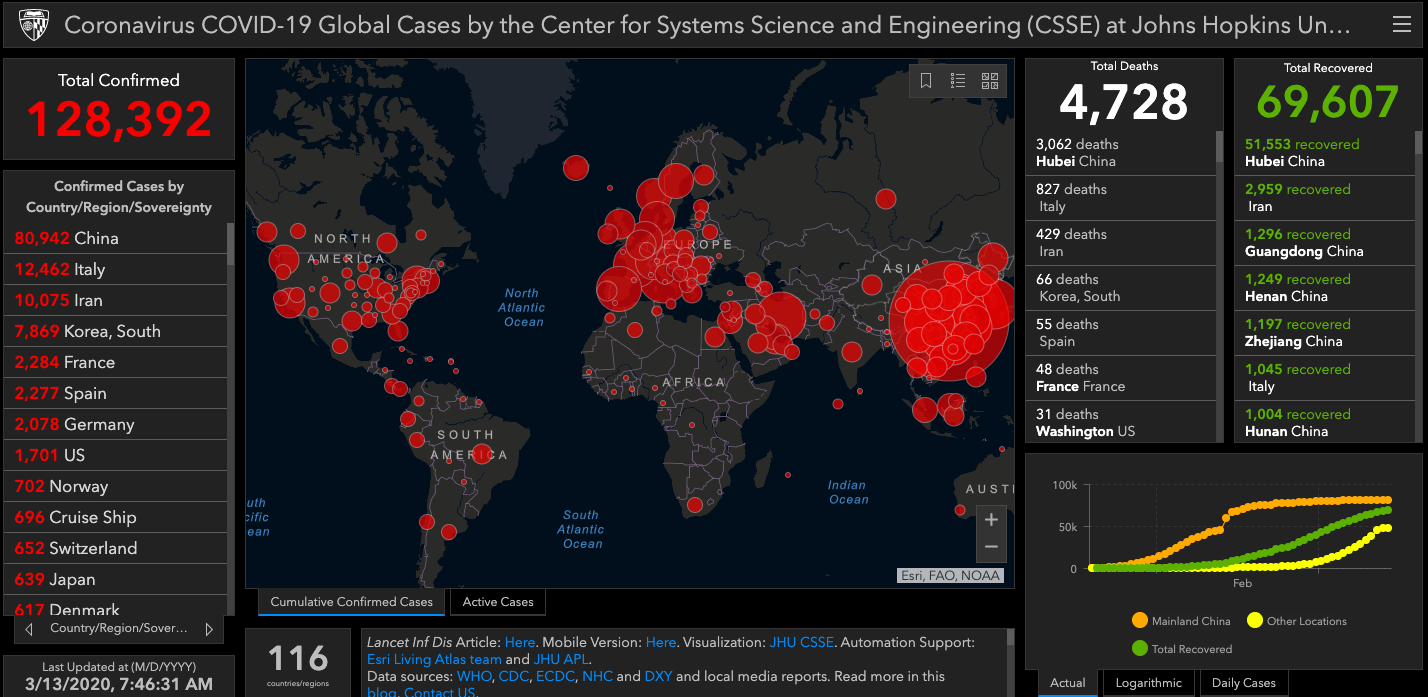1428x697 pixels.
Task: Select 48 deaths France entry
Action: point(1120,378)
